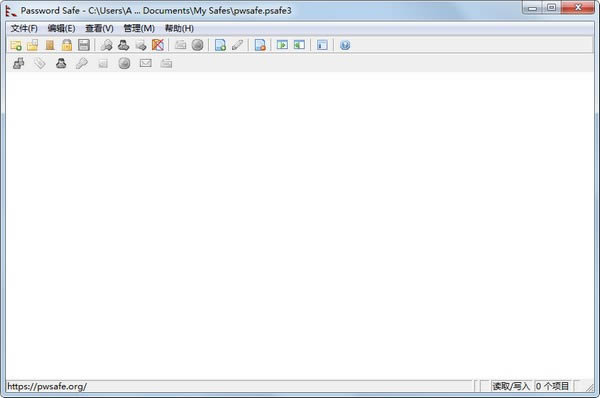
Task: Click the new database toolbar icon
Action: [x=16, y=45]
